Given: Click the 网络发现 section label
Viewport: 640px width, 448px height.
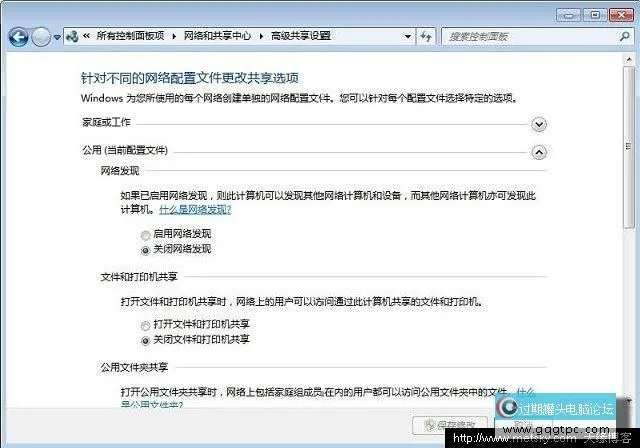Looking at the screenshot, I should pos(120,171).
